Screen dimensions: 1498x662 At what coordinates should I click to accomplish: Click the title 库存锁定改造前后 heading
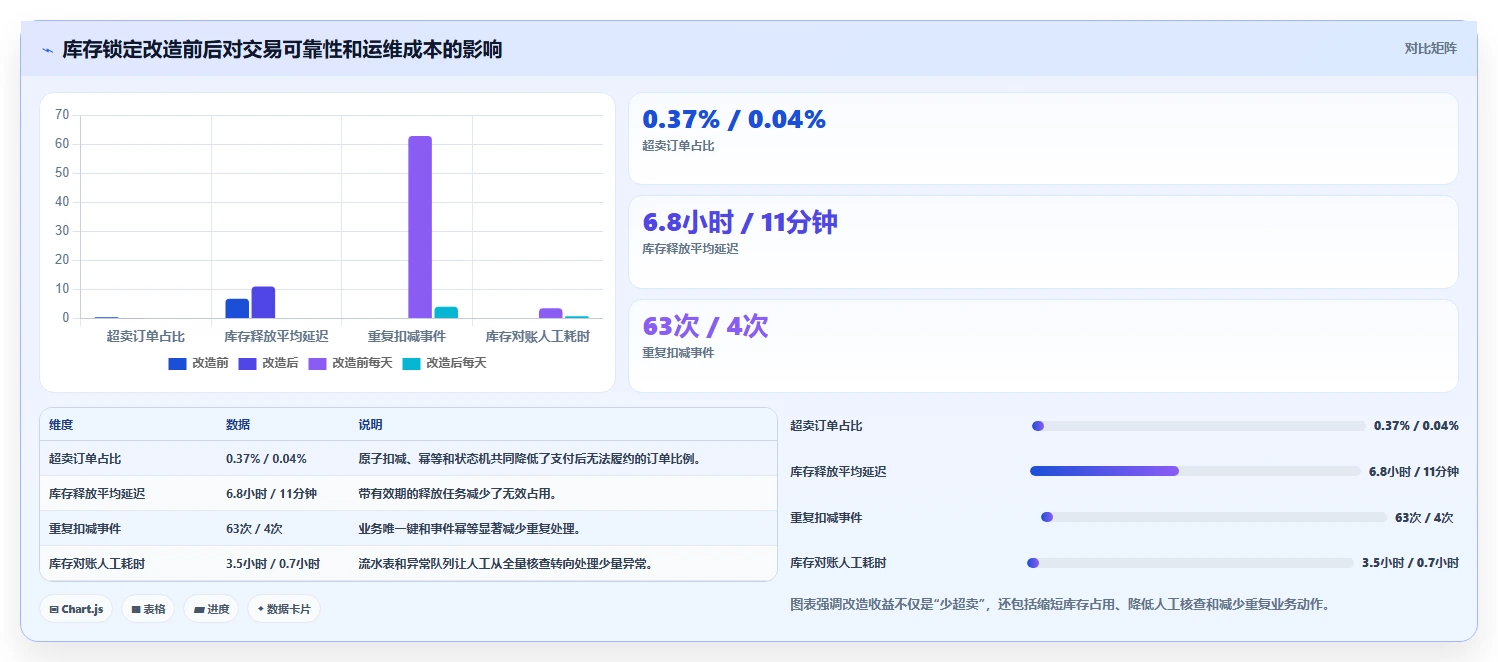282,49
